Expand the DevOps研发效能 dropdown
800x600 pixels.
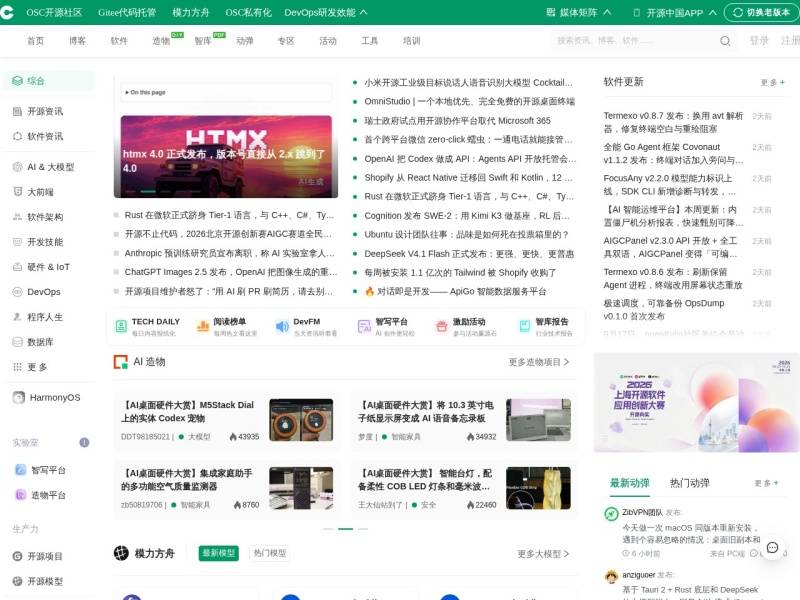(x=326, y=12)
